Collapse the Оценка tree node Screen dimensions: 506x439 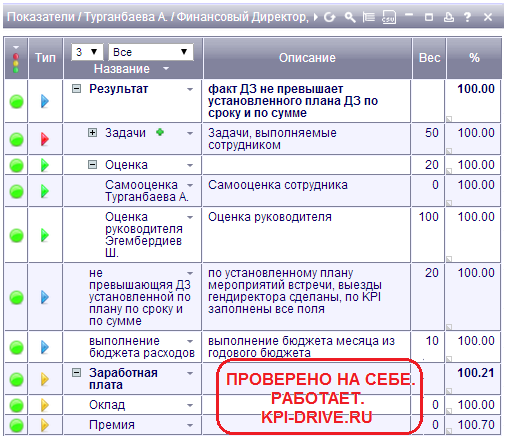click(92, 165)
